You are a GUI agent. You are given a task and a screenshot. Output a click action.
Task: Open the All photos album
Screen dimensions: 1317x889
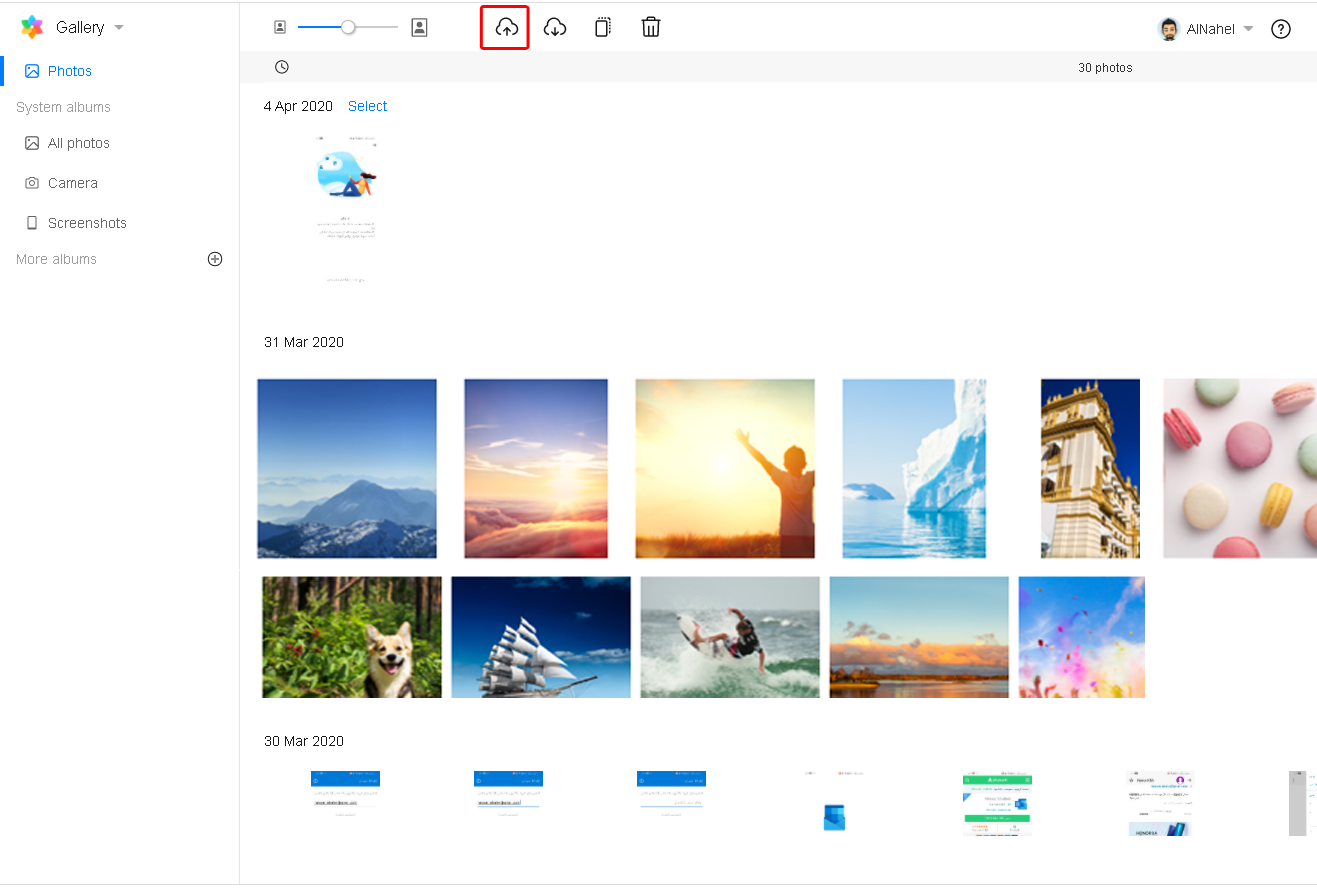(78, 143)
